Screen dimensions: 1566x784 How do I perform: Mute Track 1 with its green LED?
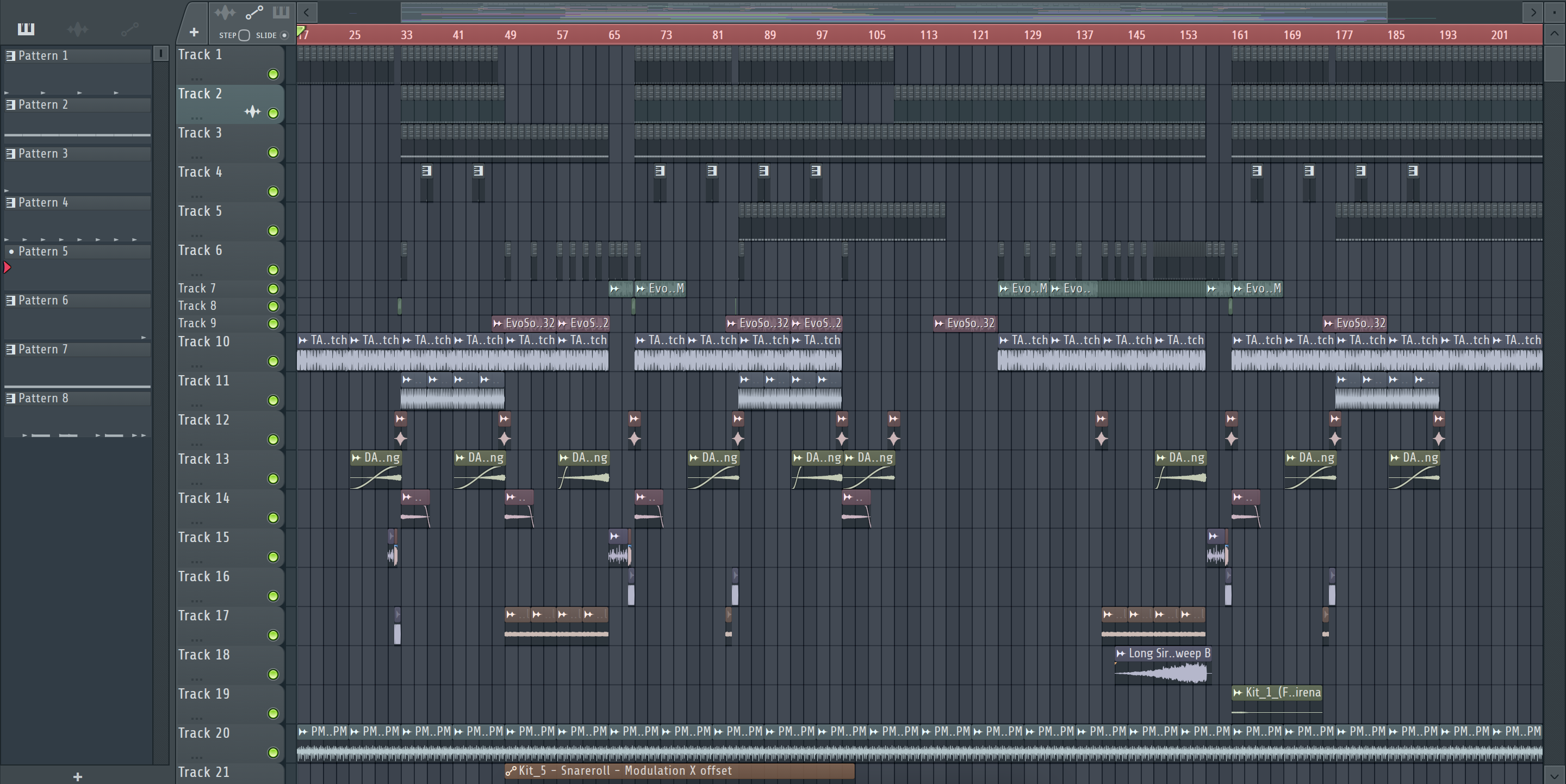tap(274, 74)
